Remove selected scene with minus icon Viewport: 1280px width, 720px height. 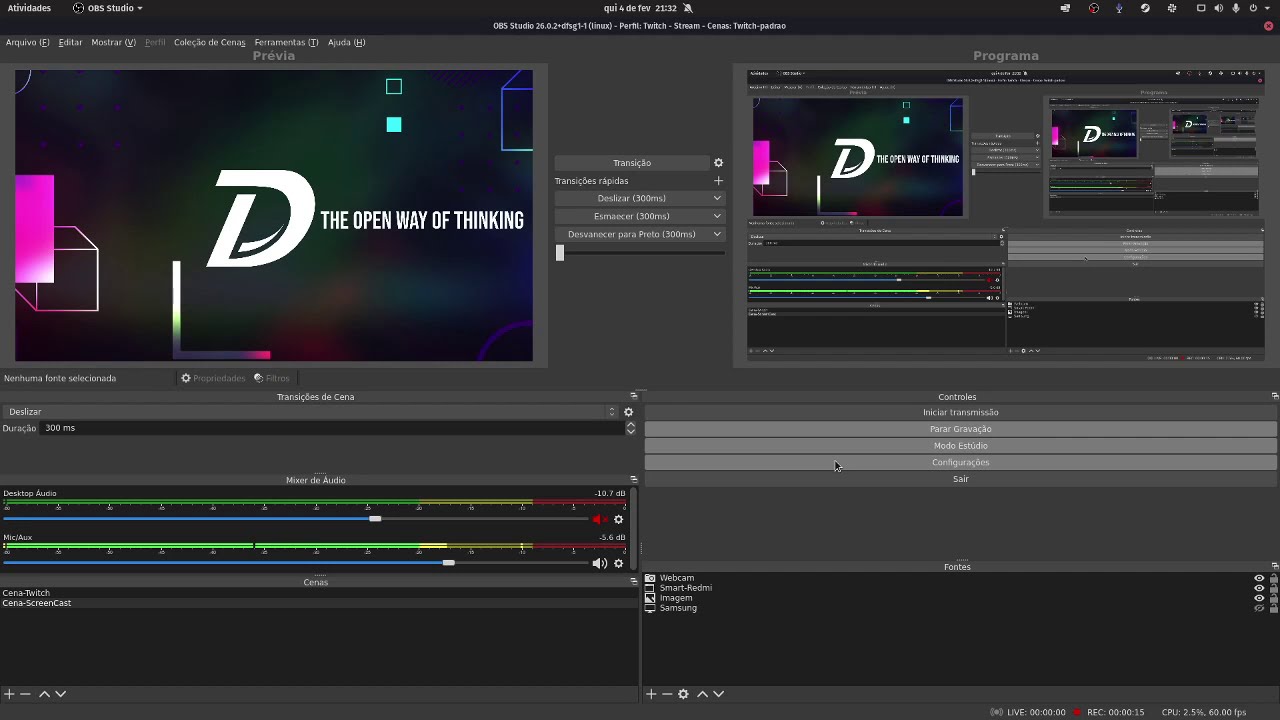coord(26,694)
